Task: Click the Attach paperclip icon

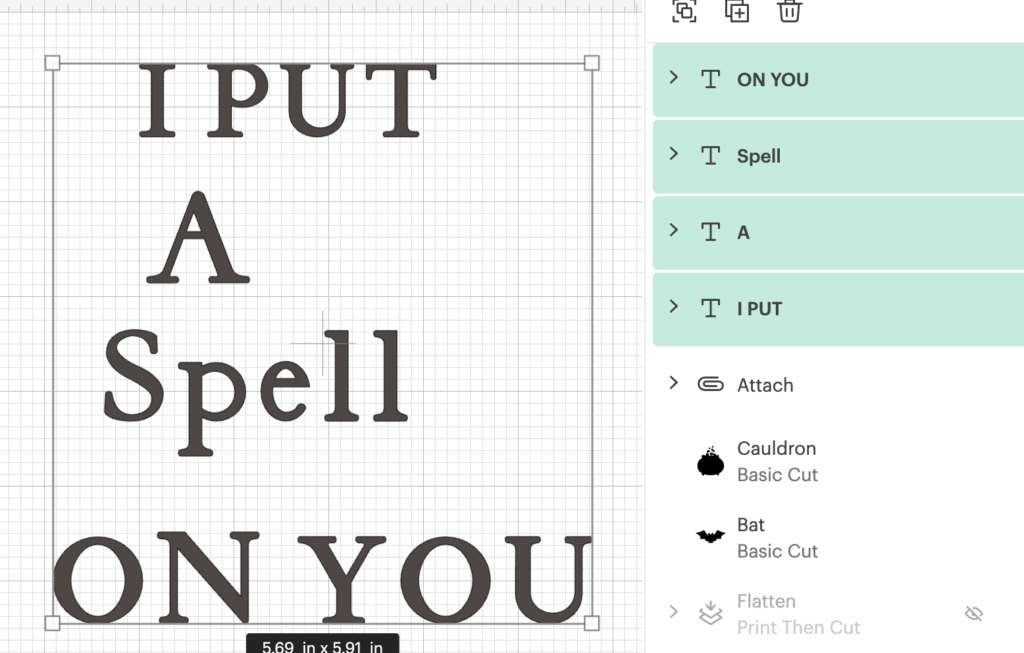Action: point(710,385)
